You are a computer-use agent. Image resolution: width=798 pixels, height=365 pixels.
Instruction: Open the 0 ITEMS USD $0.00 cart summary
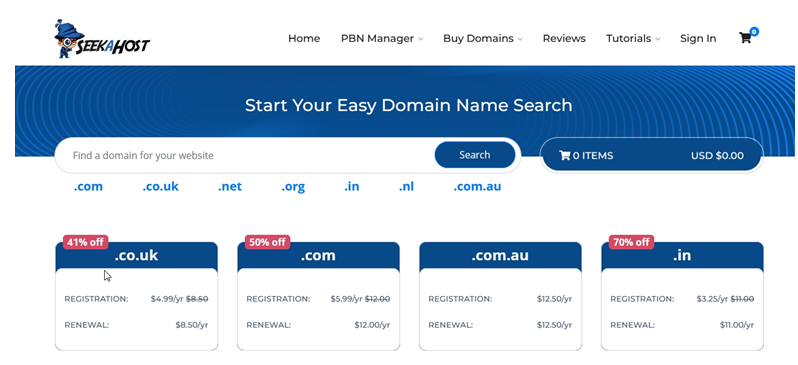click(651, 155)
